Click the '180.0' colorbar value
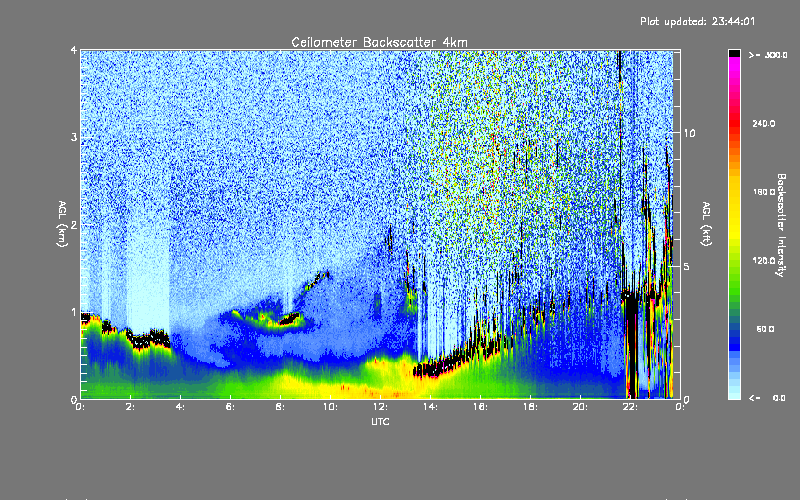Viewport: 800px width, 500px height. click(764, 192)
